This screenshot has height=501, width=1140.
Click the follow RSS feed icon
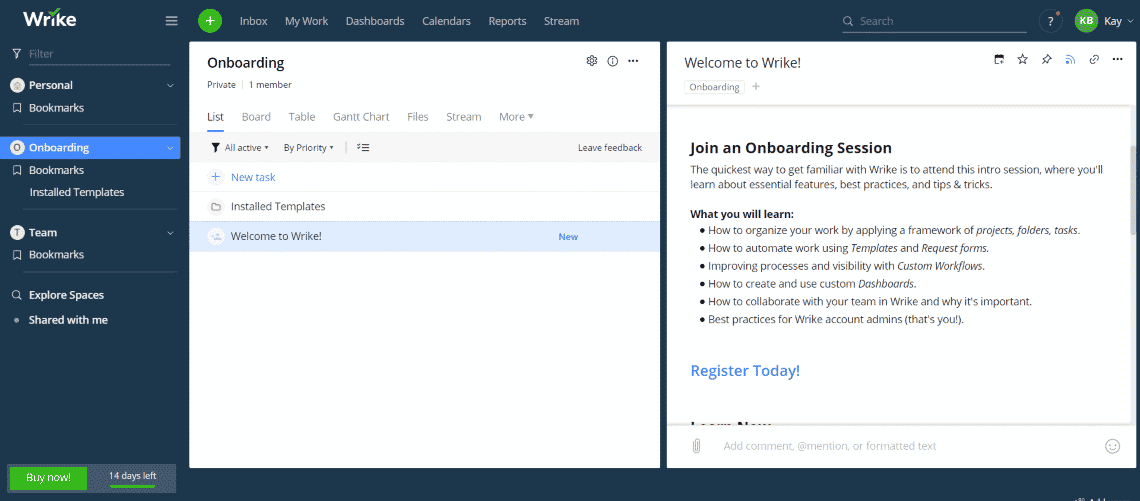[x=1069, y=60]
